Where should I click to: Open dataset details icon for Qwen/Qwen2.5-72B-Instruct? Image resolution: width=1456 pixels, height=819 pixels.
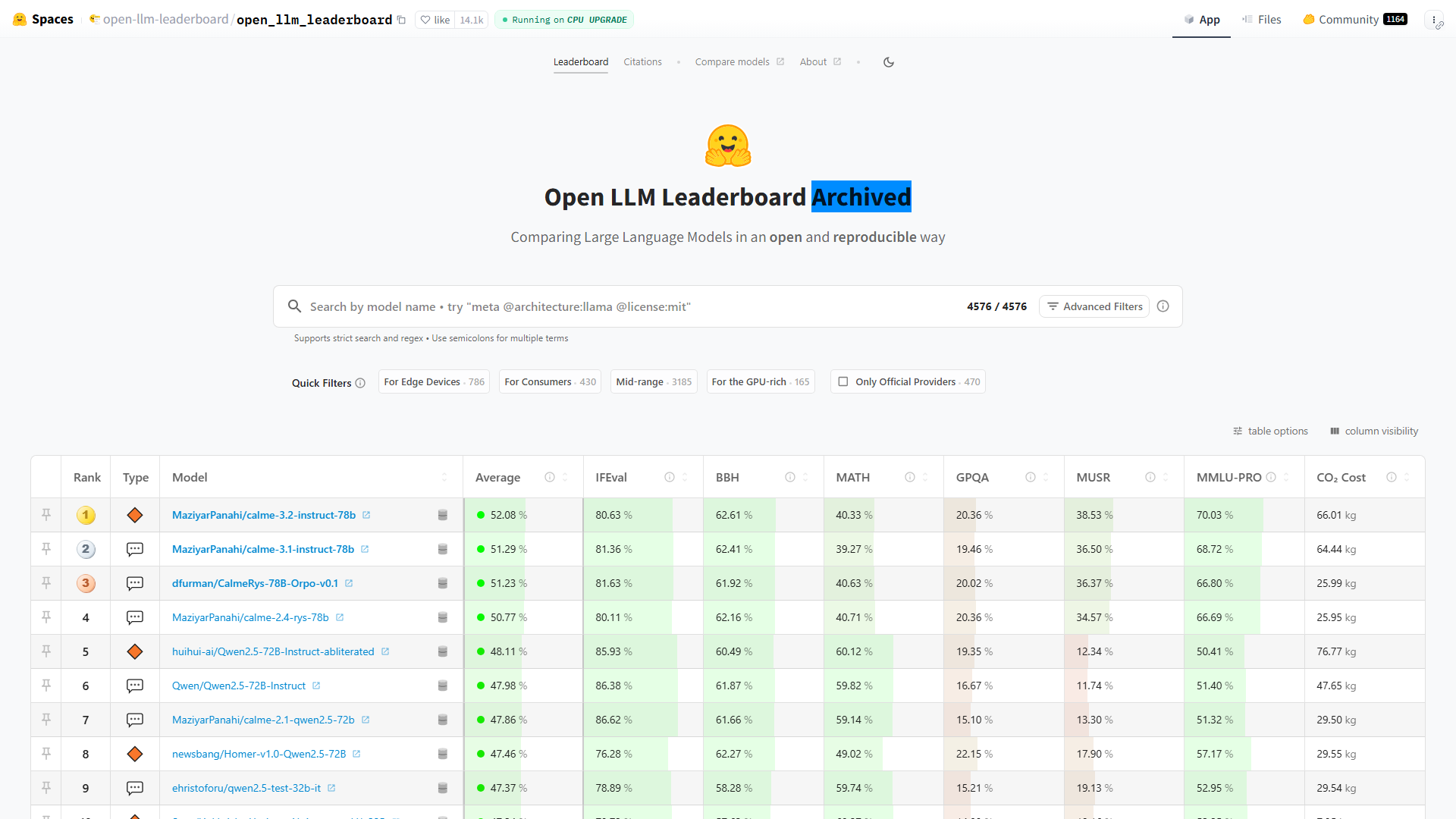pos(443,686)
